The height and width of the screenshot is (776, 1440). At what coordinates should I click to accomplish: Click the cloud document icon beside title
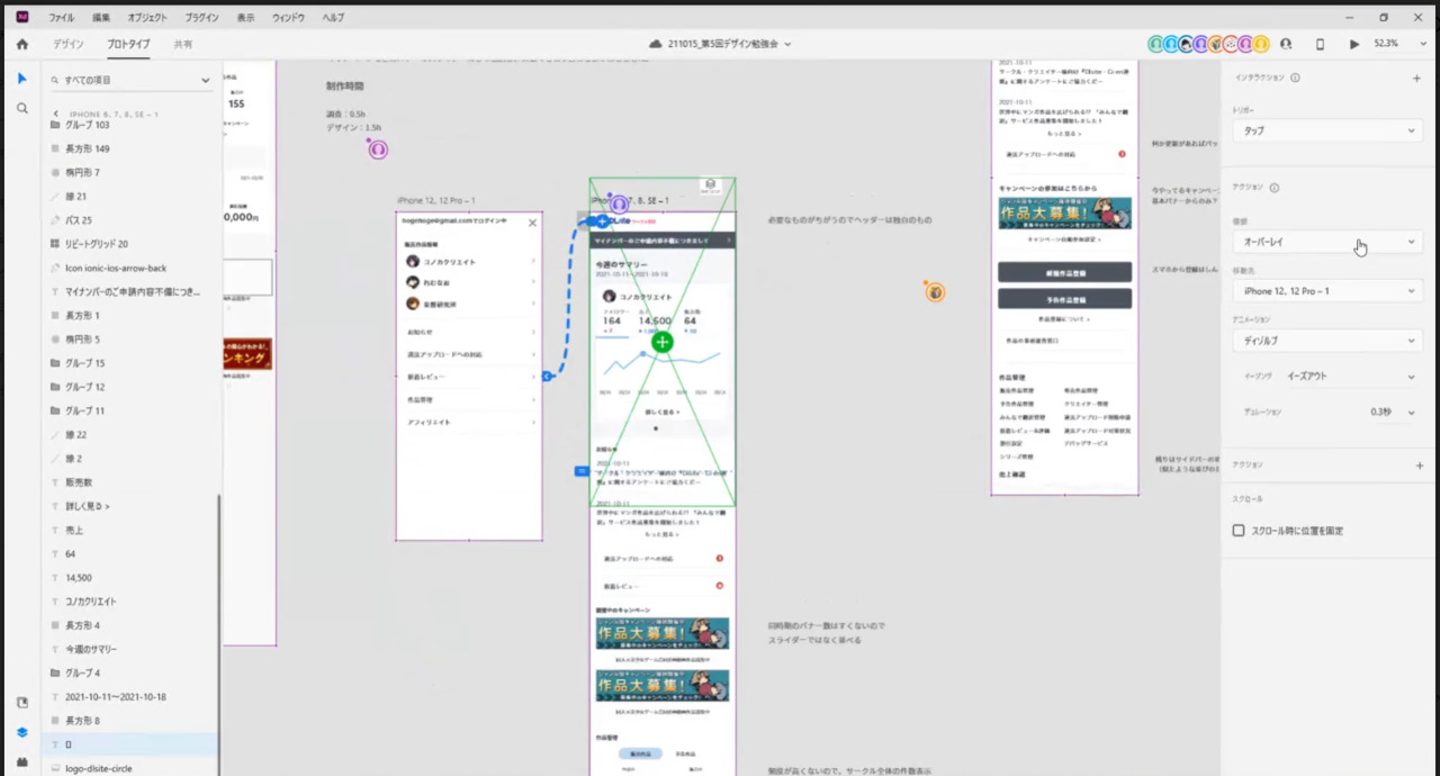656,44
